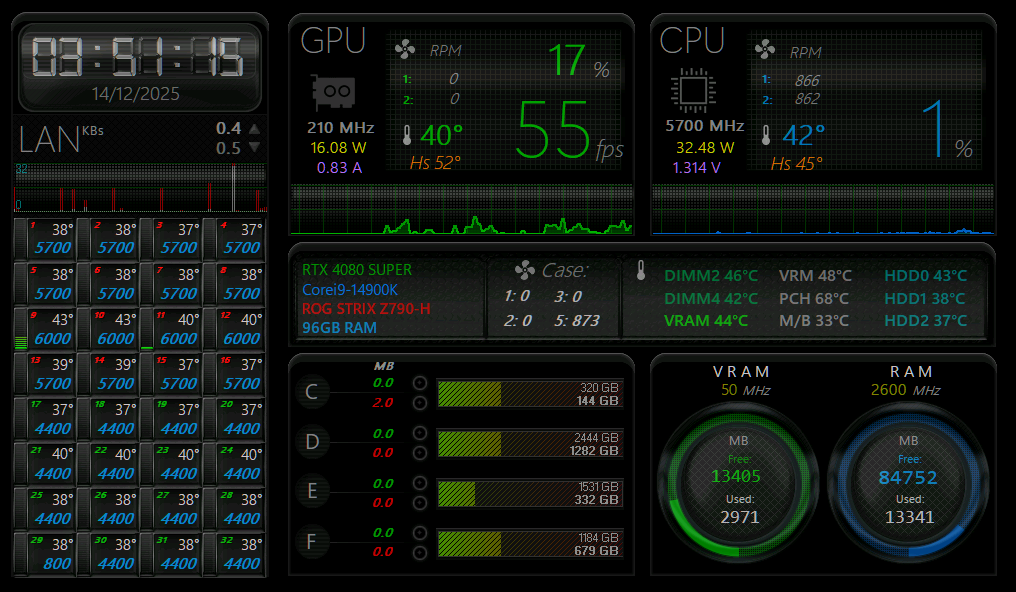Viewport: 1016px width, 592px height.
Task: Click the C drive usage bar
Action: [529, 394]
